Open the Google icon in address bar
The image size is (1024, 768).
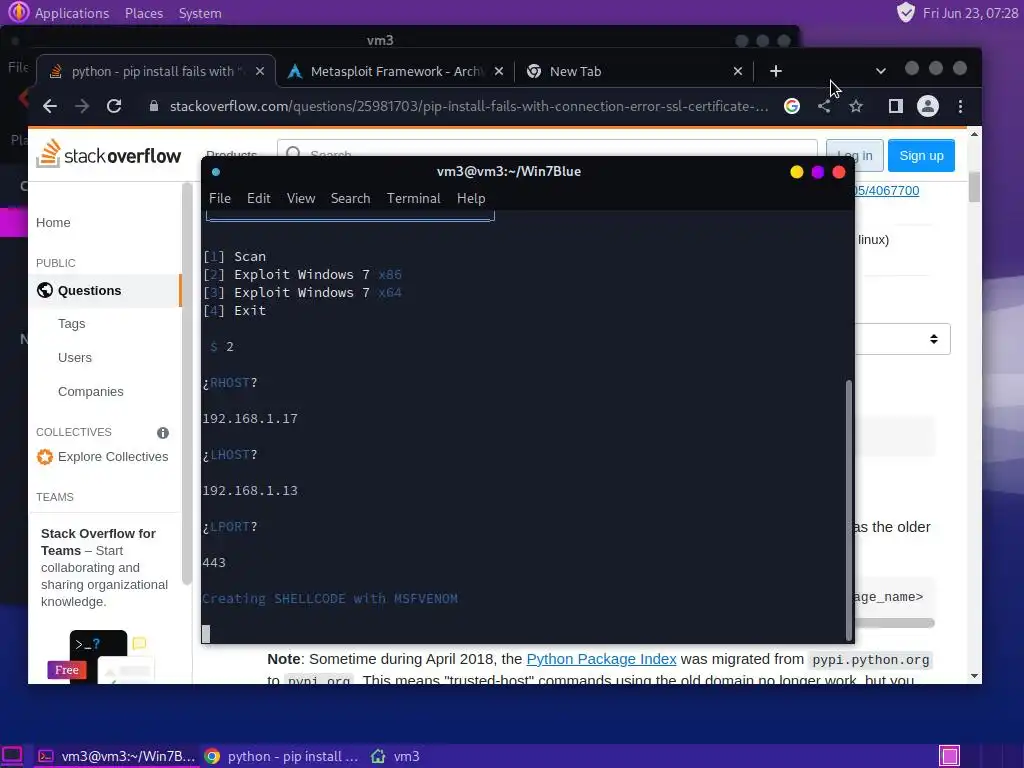pyautogui.click(x=792, y=106)
